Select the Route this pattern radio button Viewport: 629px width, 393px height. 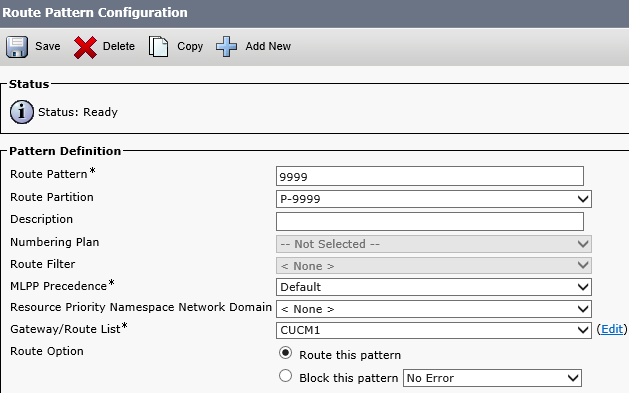coord(285,353)
